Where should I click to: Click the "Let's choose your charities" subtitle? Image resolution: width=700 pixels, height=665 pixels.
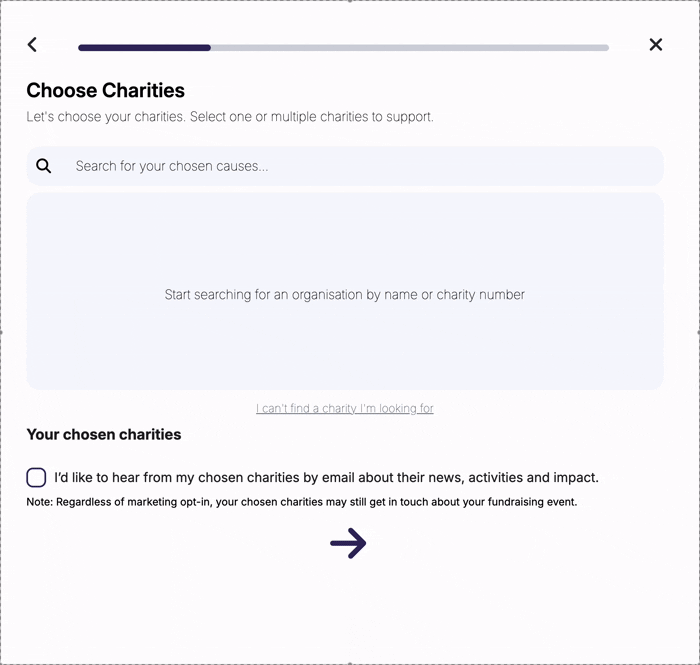pos(230,117)
